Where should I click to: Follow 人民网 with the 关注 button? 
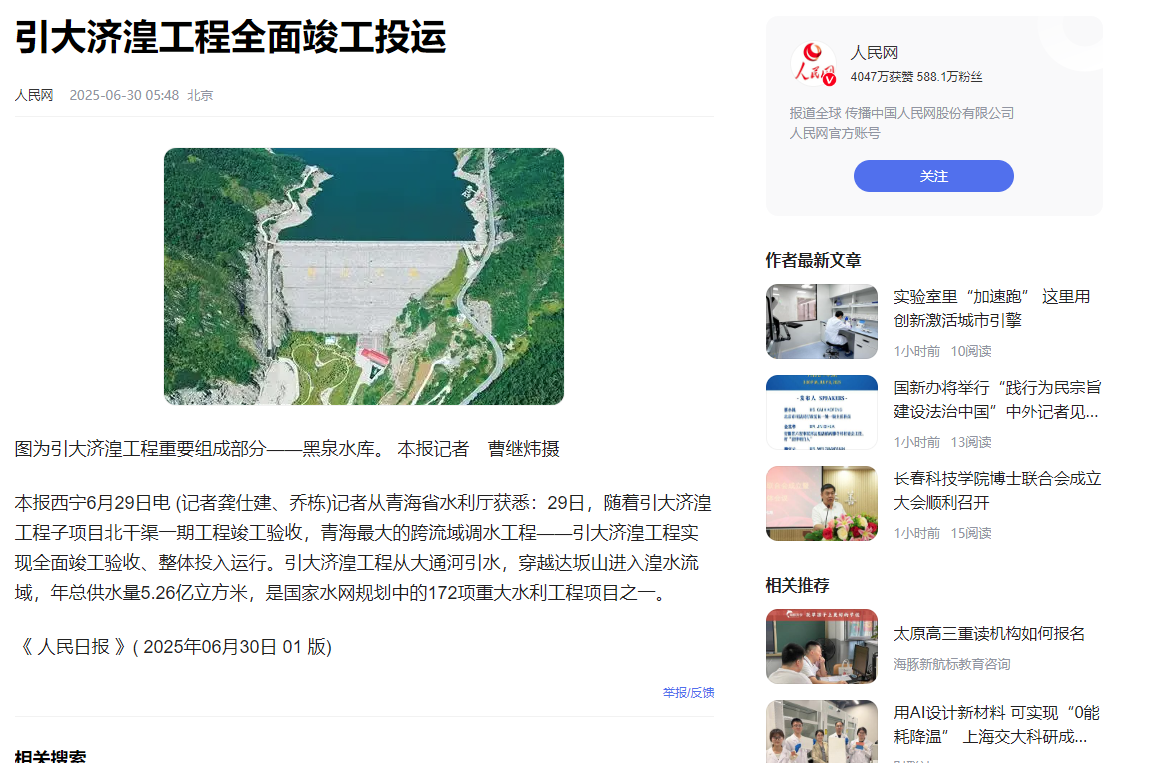[934, 176]
